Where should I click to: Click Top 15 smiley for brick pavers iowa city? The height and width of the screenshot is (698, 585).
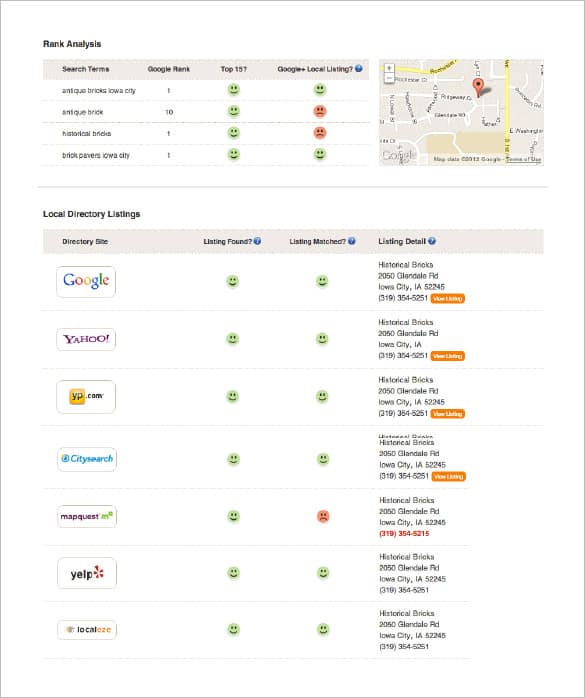click(x=234, y=154)
